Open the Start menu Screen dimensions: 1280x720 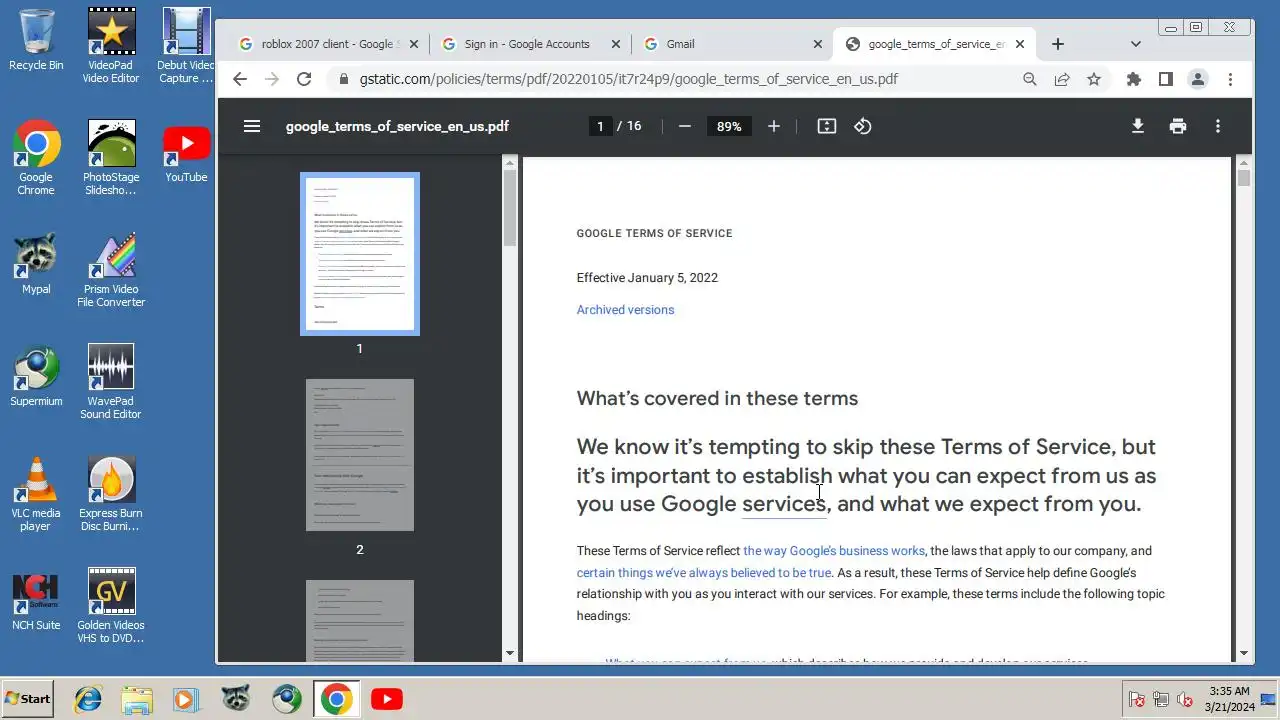click(x=28, y=699)
